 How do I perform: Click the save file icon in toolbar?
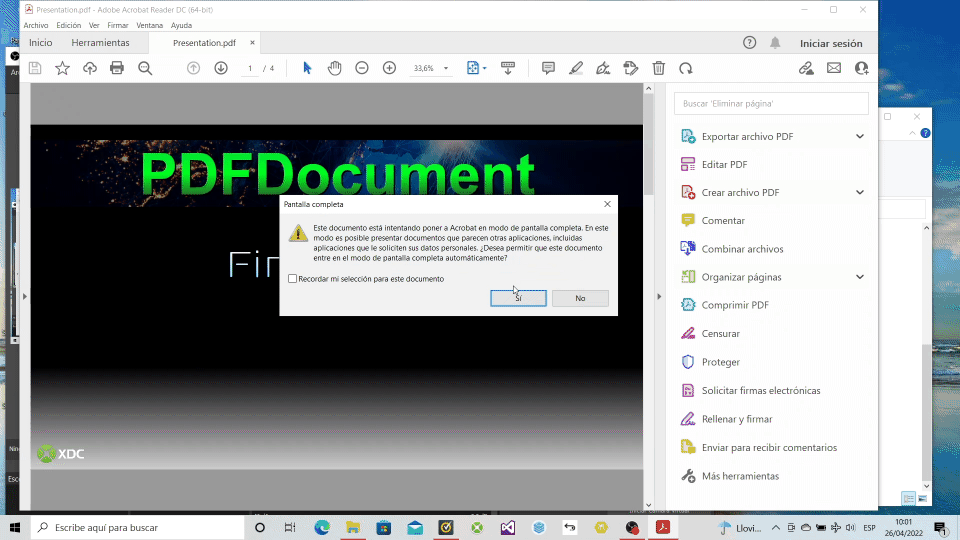pyautogui.click(x=35, y=68)
